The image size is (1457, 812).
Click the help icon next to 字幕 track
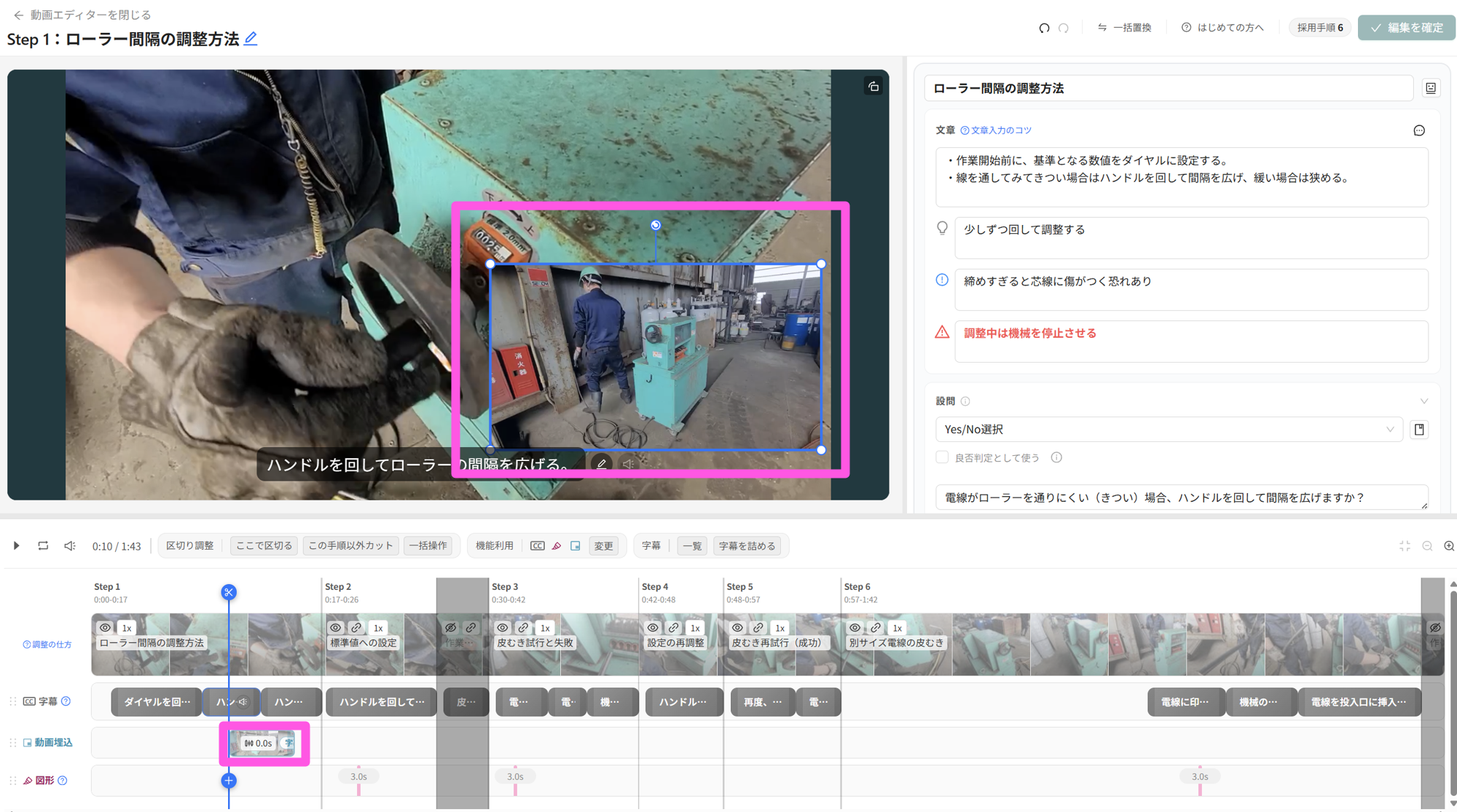click(66, 701)
